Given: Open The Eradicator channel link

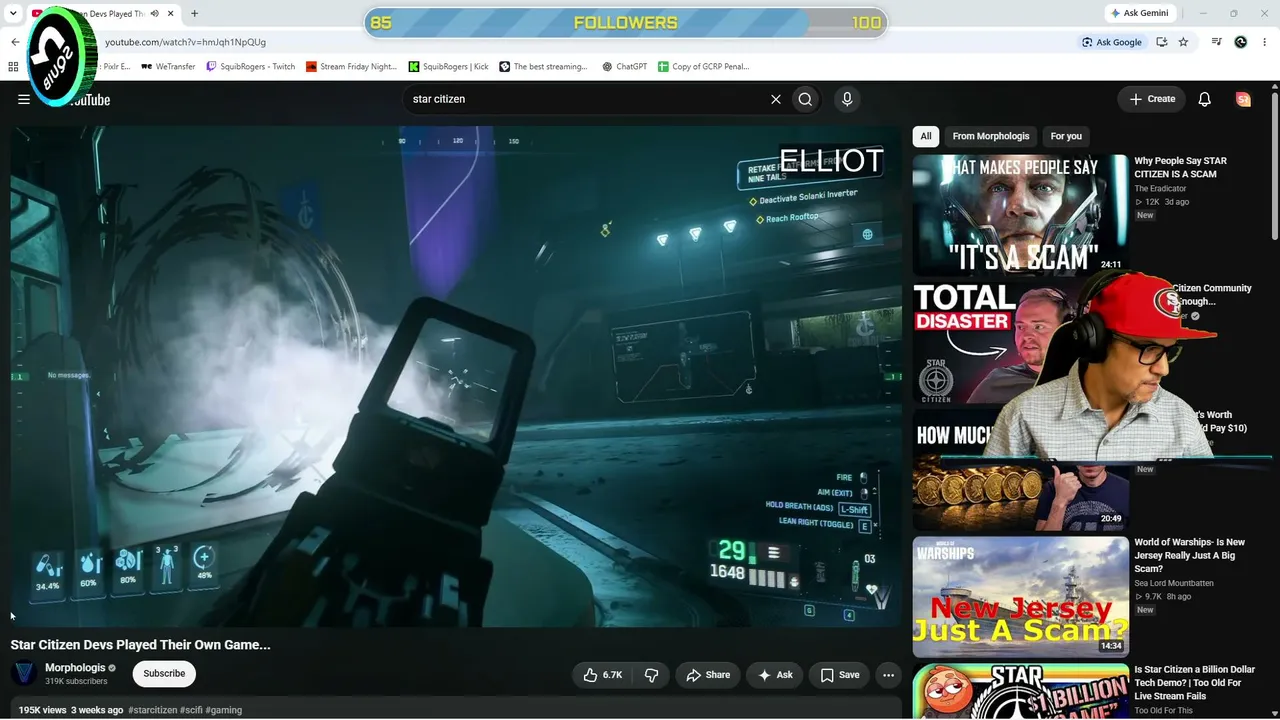Looking at the screenshot, I should [1160, 188].
